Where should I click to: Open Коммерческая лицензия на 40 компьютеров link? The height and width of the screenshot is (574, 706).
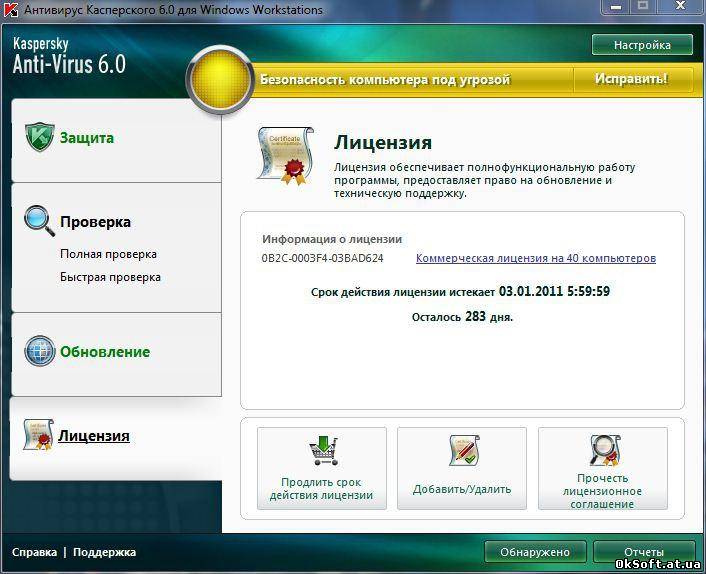536,258
